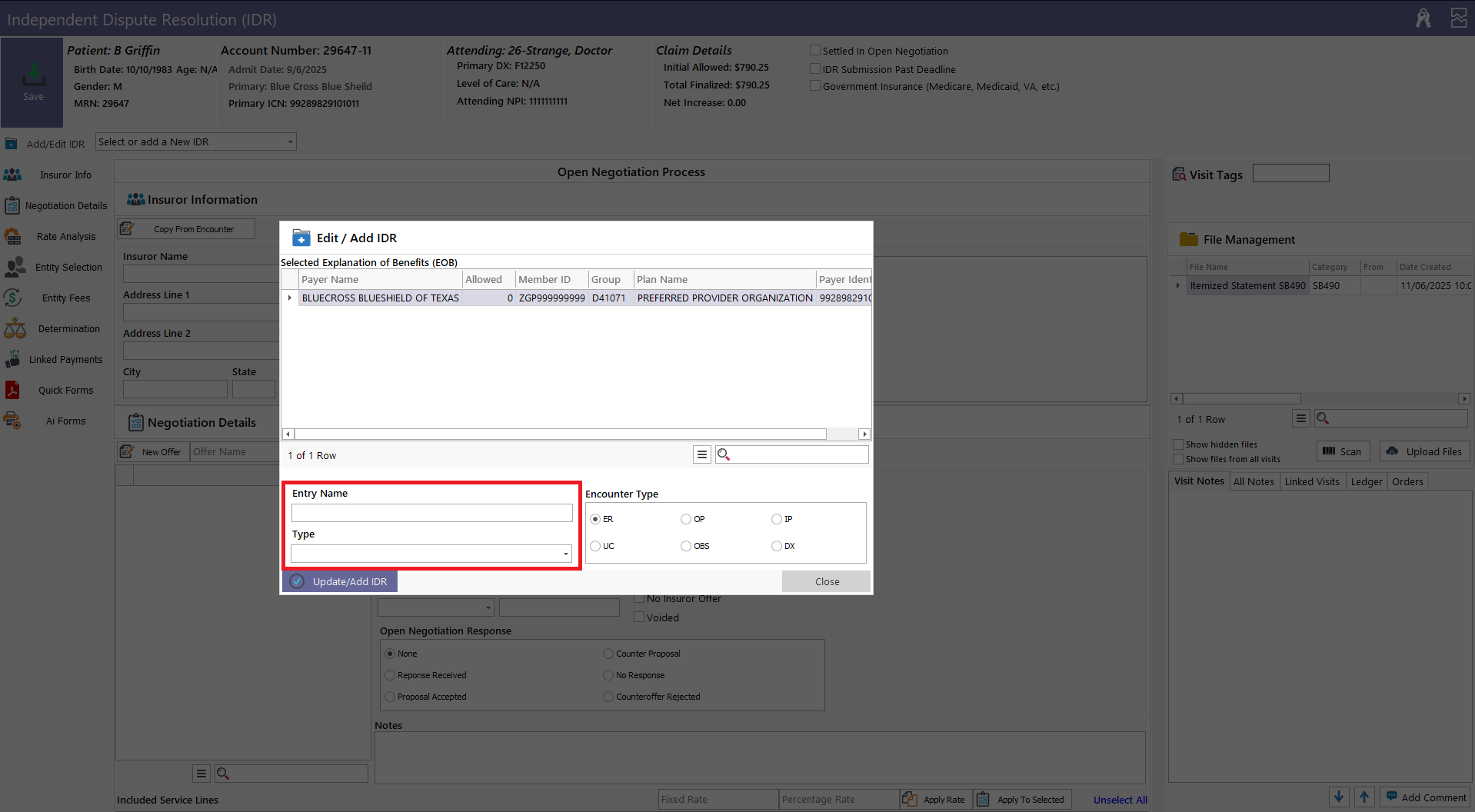Open the Determination scales icon

15,329
